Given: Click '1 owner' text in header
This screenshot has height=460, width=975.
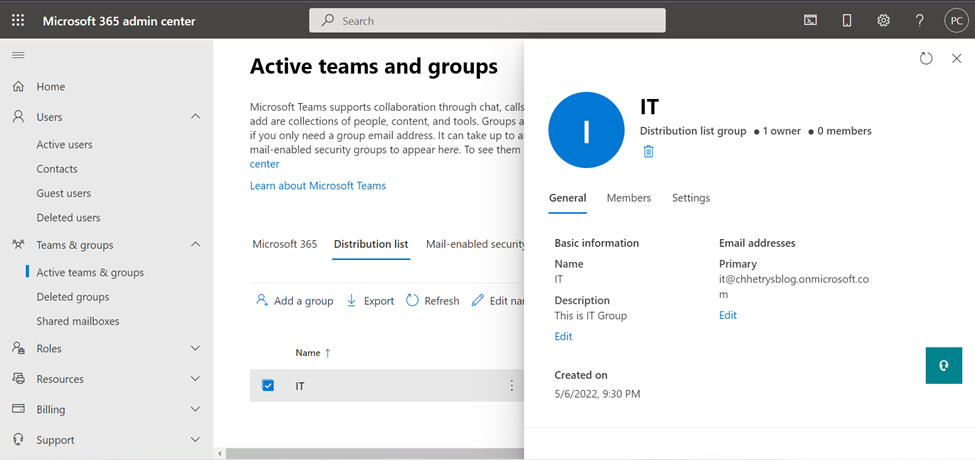Looking at the screenshot, I should point(782,131).
